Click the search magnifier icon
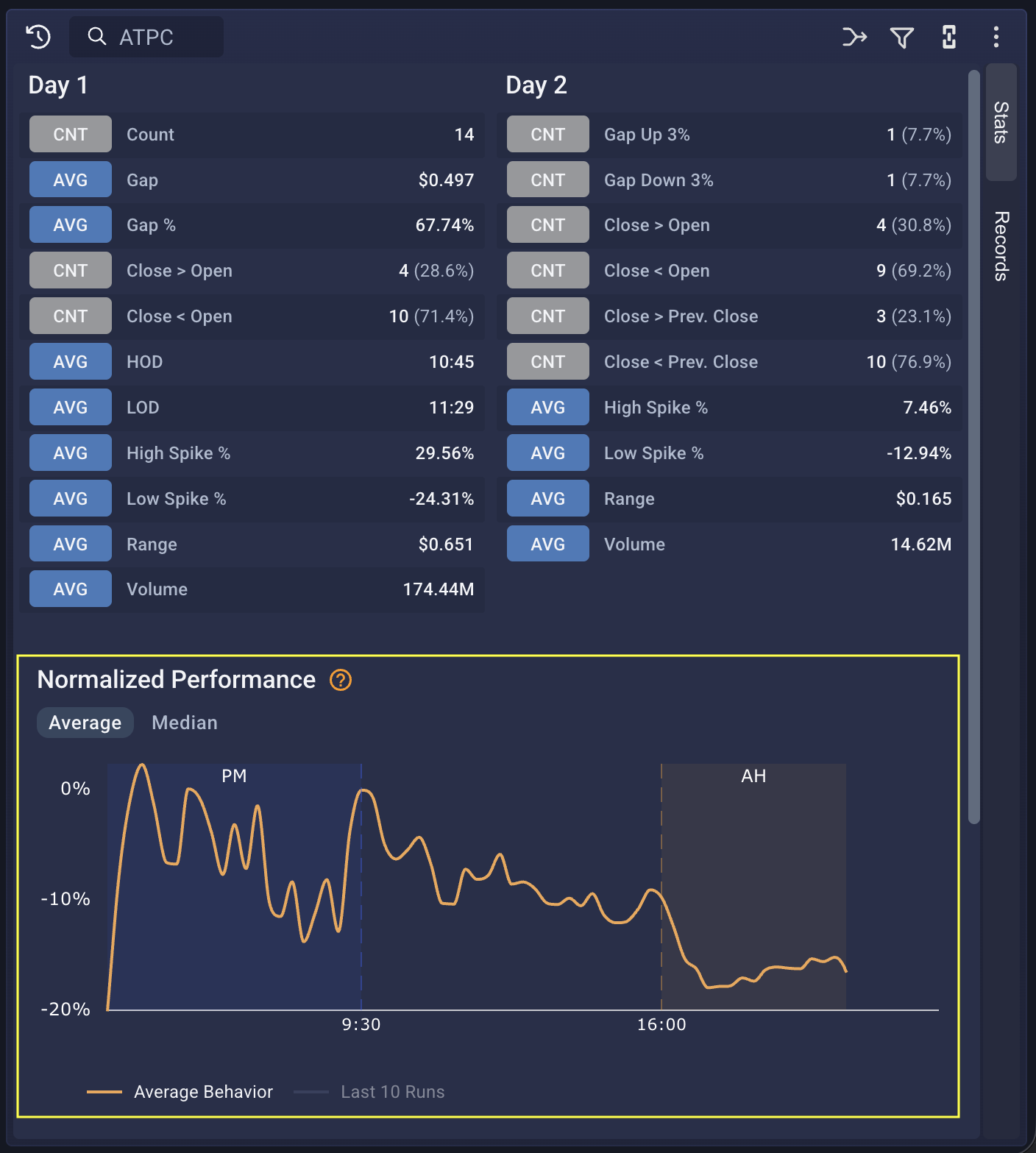Viewport: 1036px width, 1153px height. [x=97, y=36]
